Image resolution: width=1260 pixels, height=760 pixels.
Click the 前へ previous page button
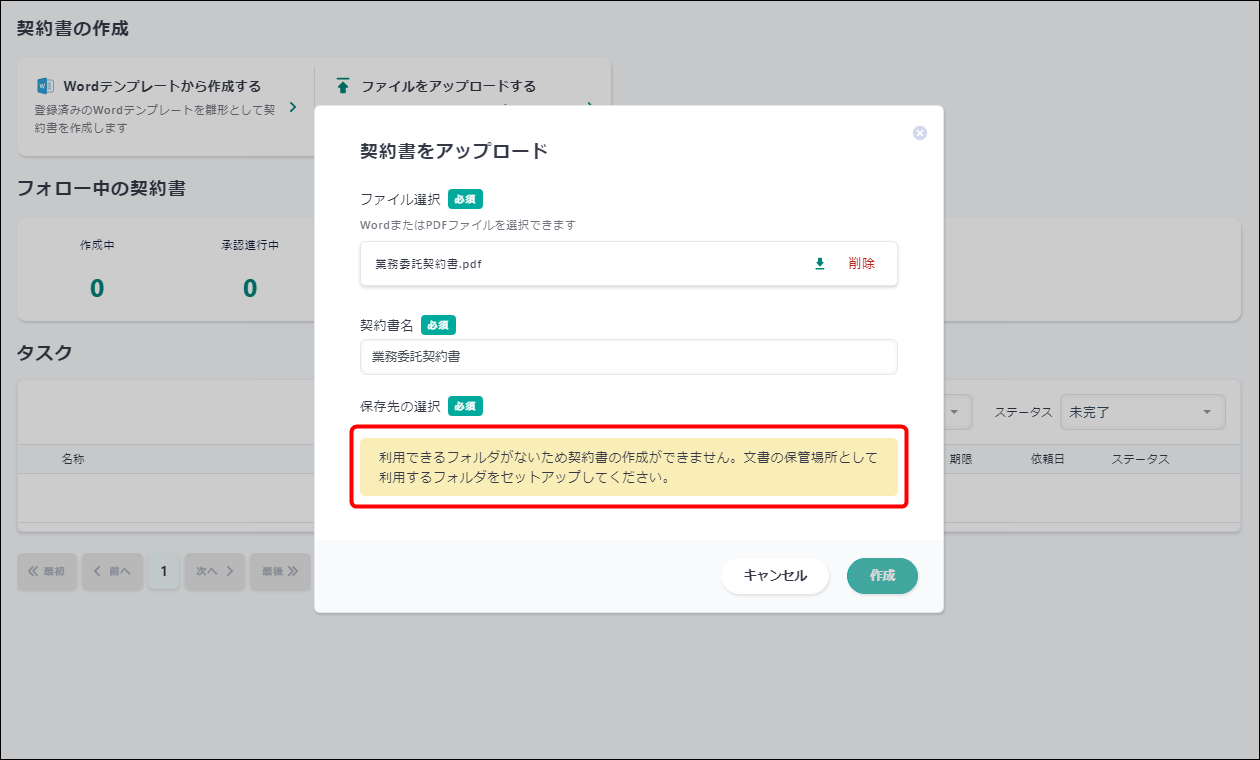(112, 571)
